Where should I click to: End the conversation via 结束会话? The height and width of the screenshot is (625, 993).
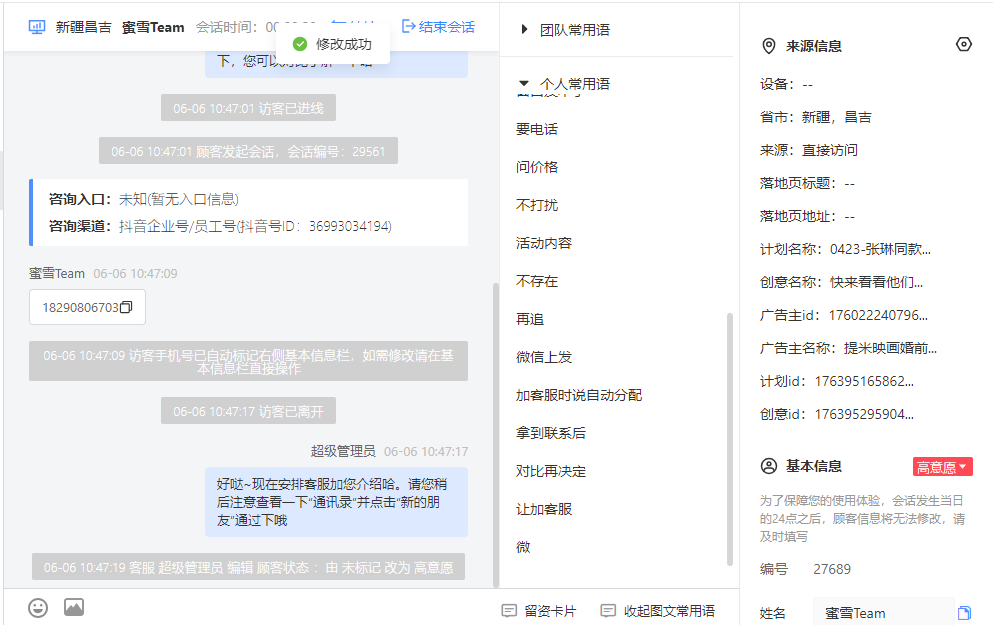[438, 27]
